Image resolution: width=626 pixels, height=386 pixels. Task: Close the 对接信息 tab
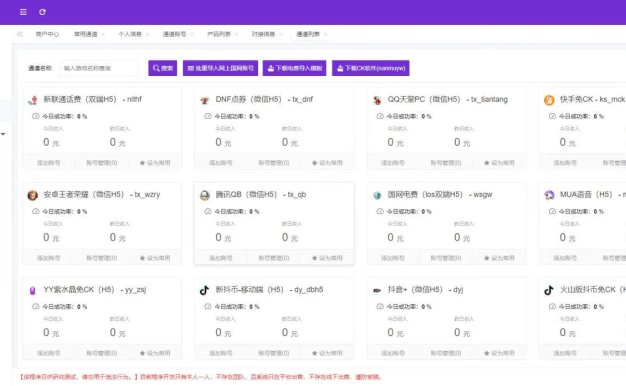[281, 35]
